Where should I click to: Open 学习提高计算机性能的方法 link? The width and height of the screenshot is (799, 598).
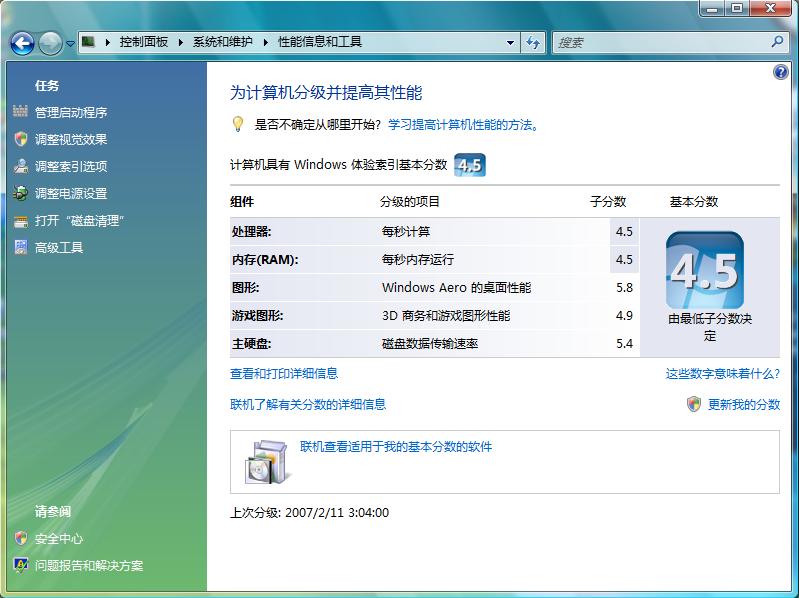click(463, 124)
